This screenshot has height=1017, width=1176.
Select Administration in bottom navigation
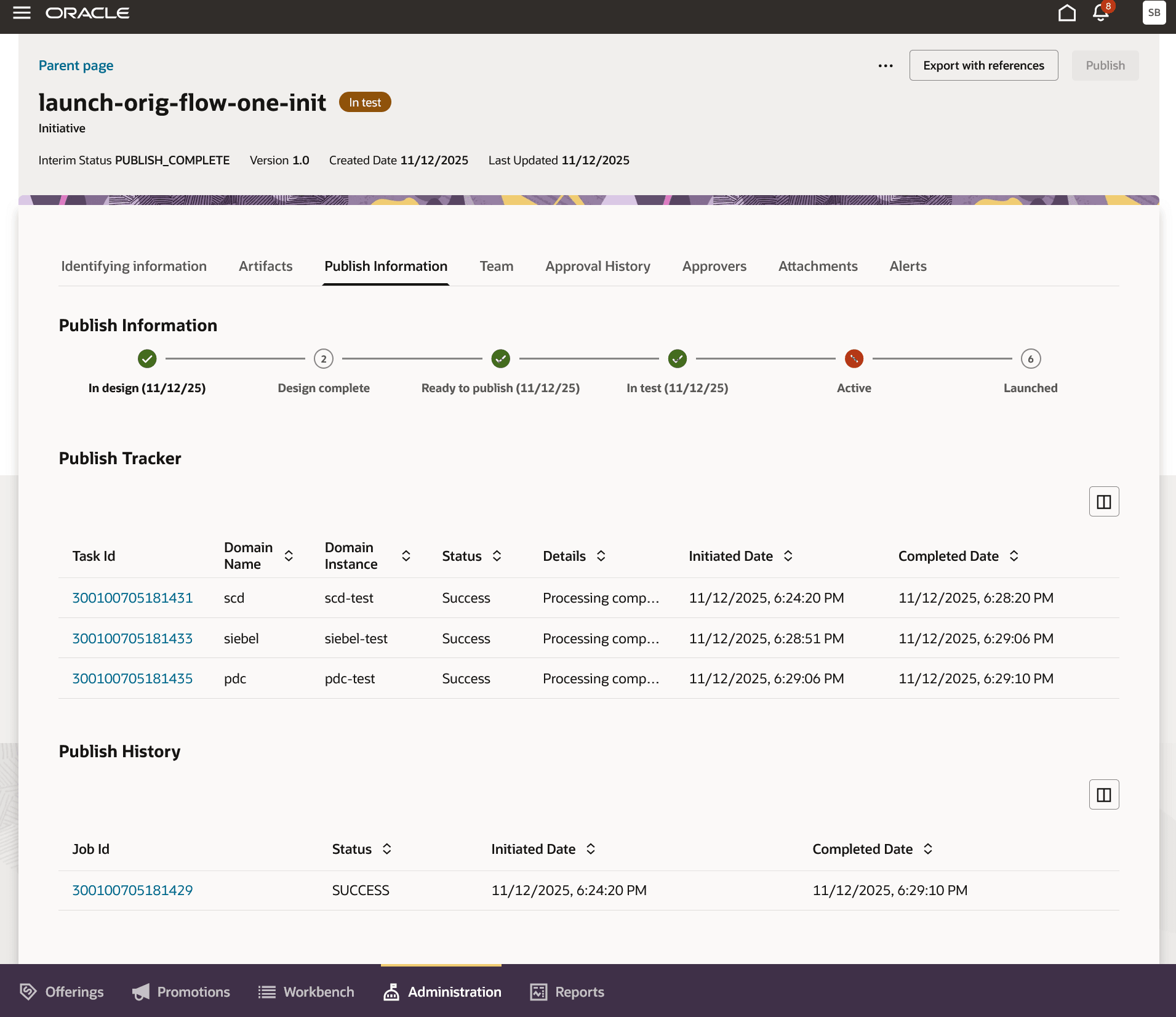(442, 992)
